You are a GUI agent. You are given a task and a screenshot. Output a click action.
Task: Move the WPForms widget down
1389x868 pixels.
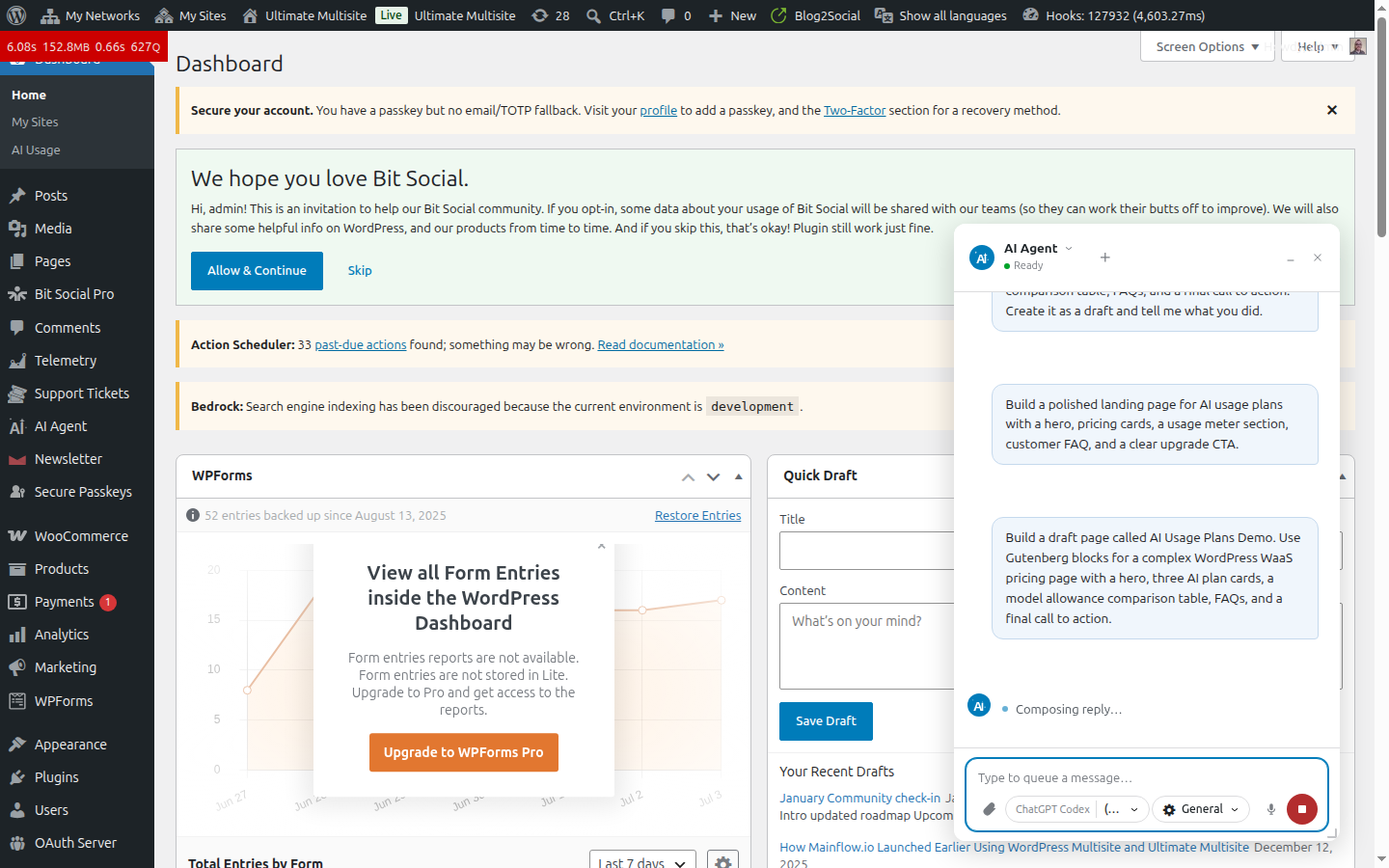(713, 476)
